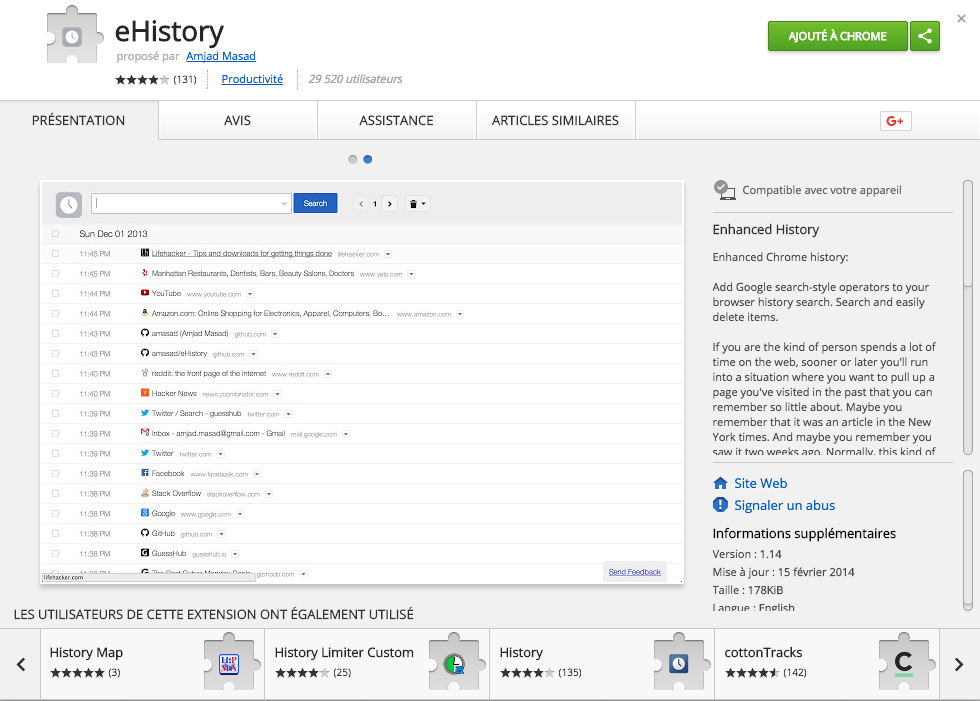Open the Site Web link
980x701 pixels.
[761, 483]
